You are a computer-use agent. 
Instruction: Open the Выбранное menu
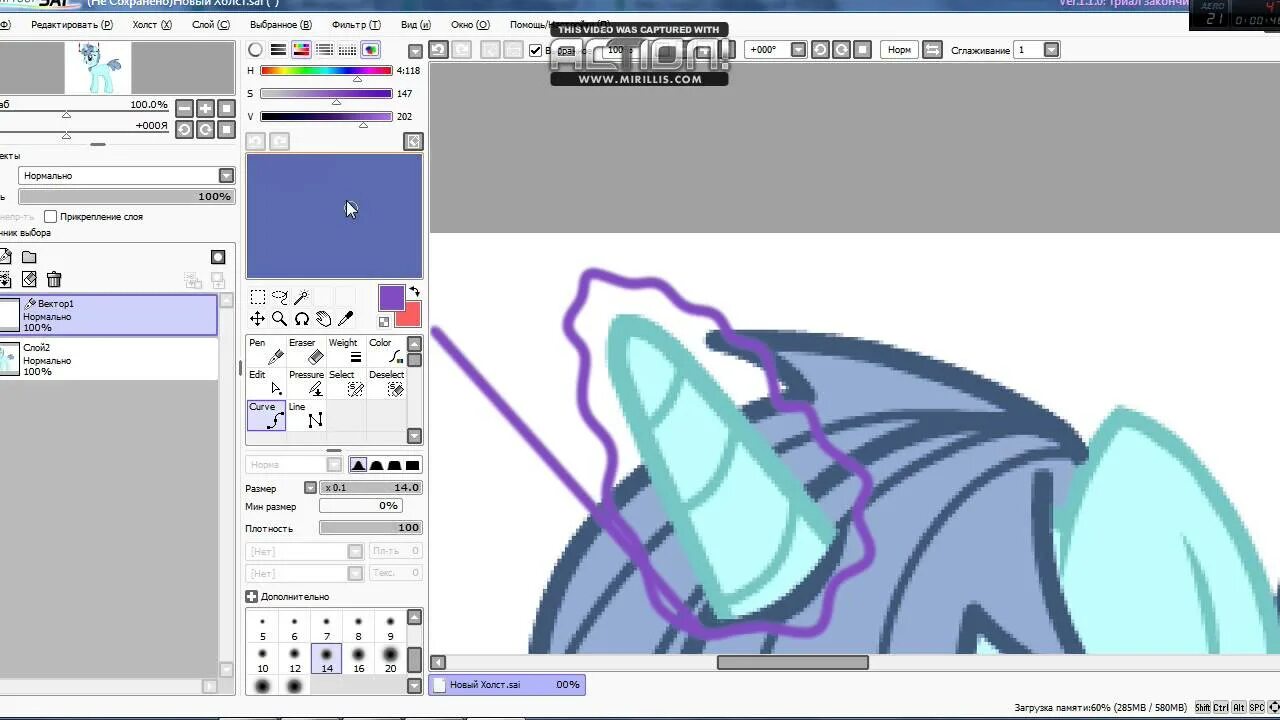tap(281, 24)
